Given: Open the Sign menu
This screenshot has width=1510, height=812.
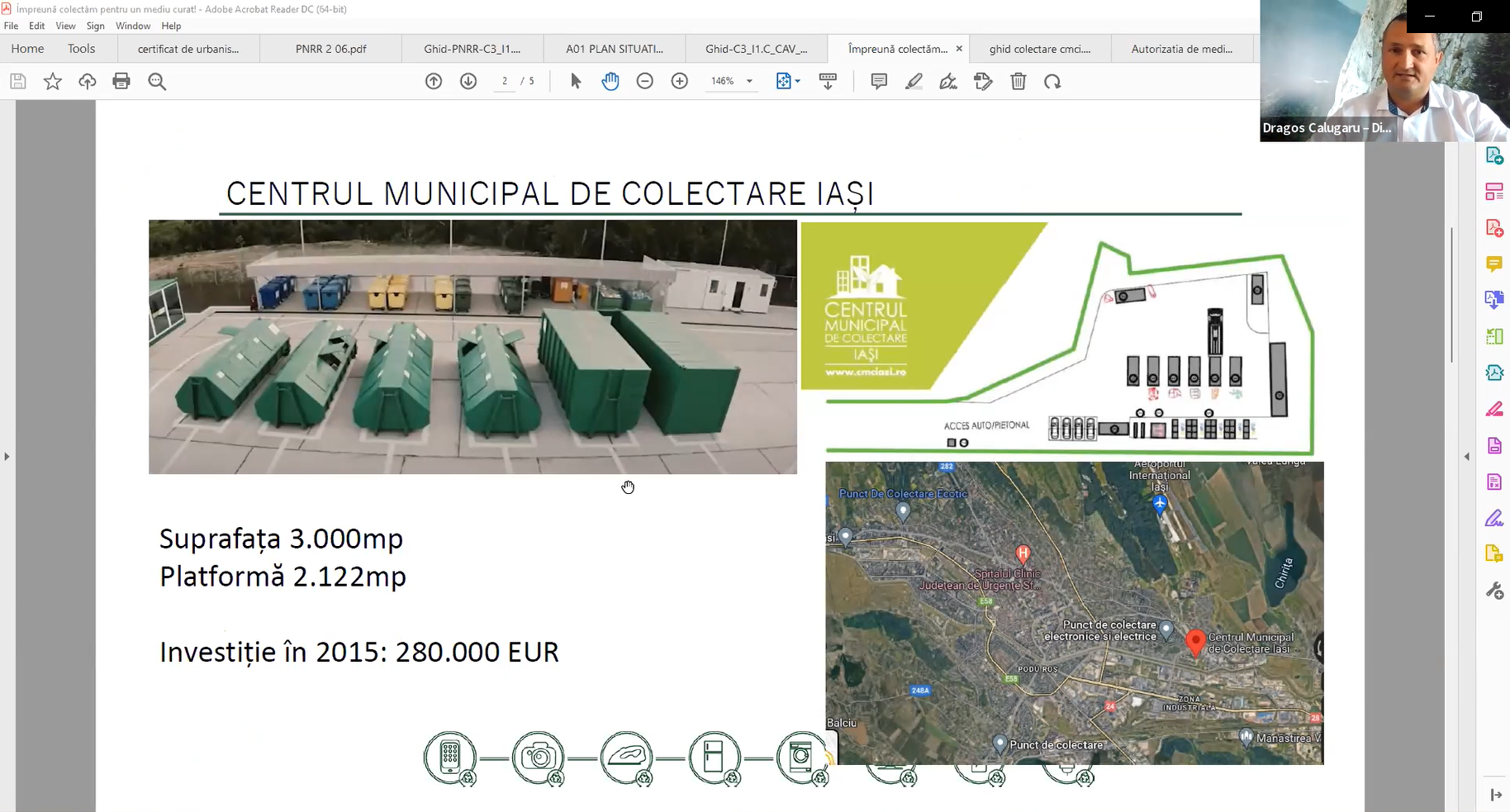Looking at the screenshot, I should [96, 26].
